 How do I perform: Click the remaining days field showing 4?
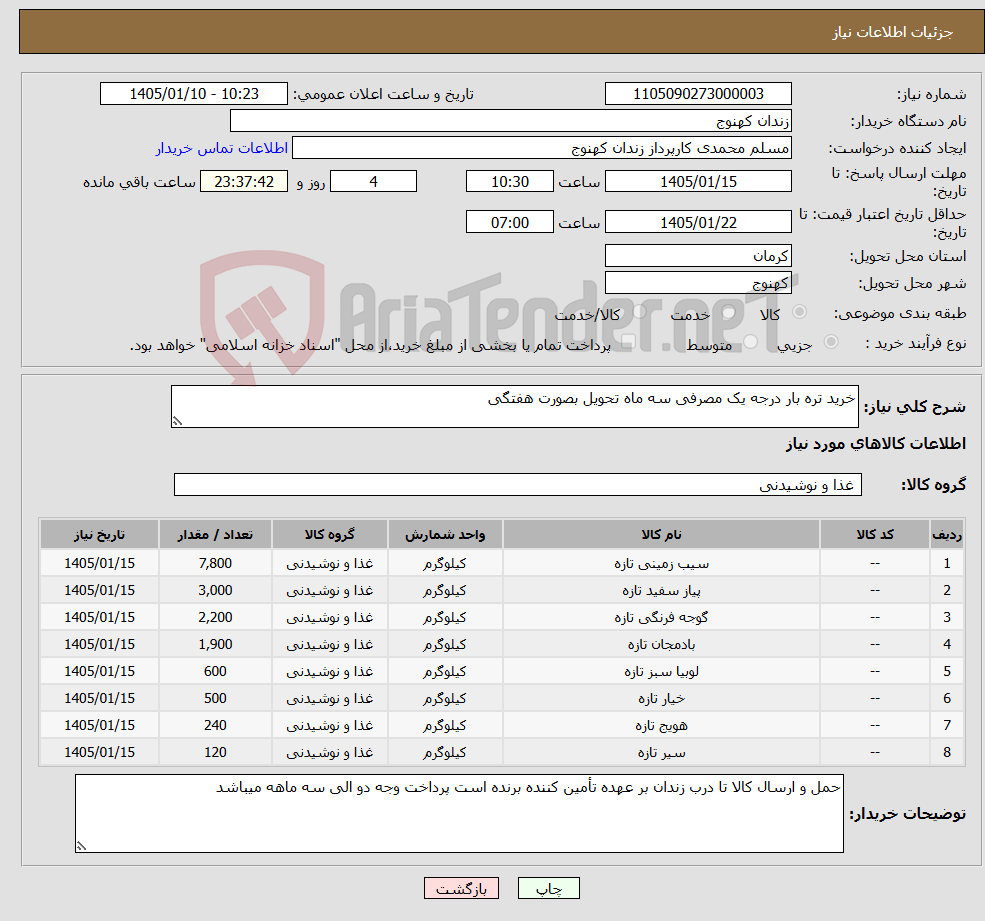tap(373, 182)
